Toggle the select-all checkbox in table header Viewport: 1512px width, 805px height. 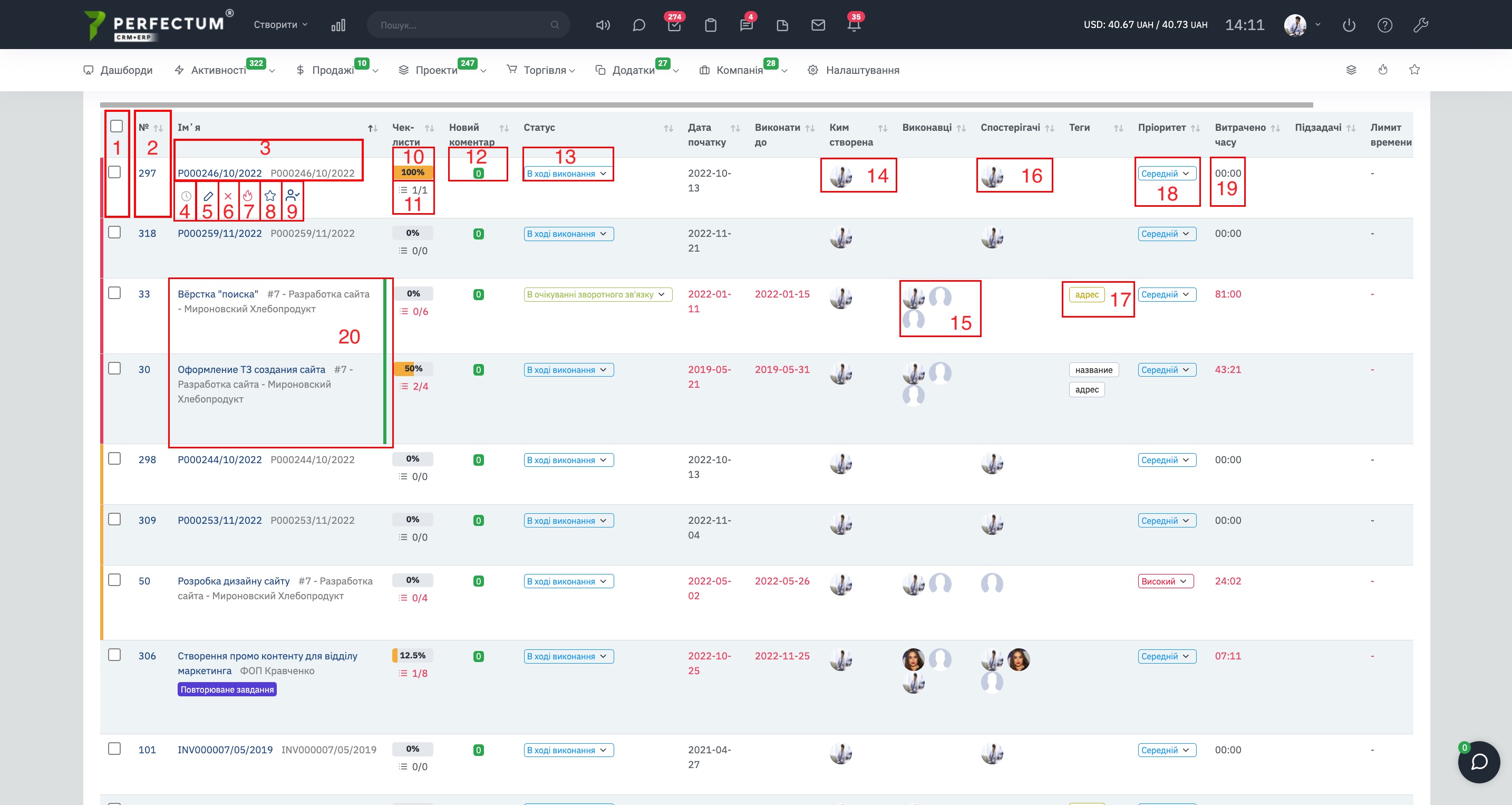click(x=116, y=126)
